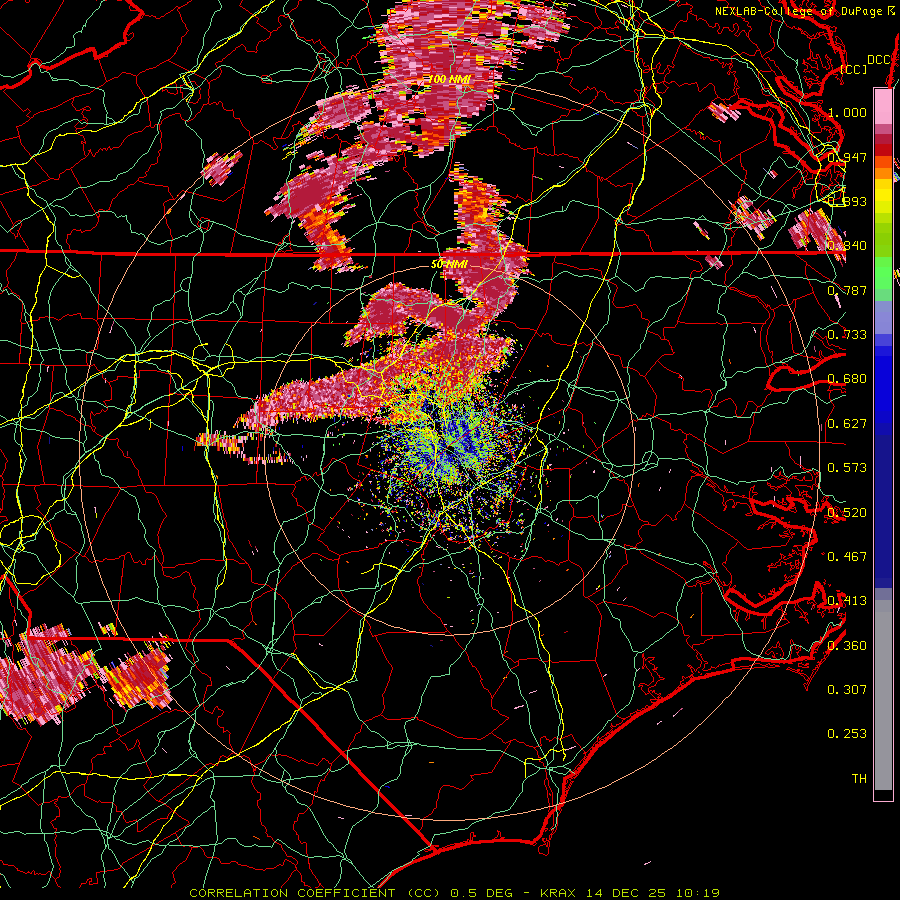The image size is (900, 900).
Task: Select the 0.840 scale value
Action: (847, 246)
